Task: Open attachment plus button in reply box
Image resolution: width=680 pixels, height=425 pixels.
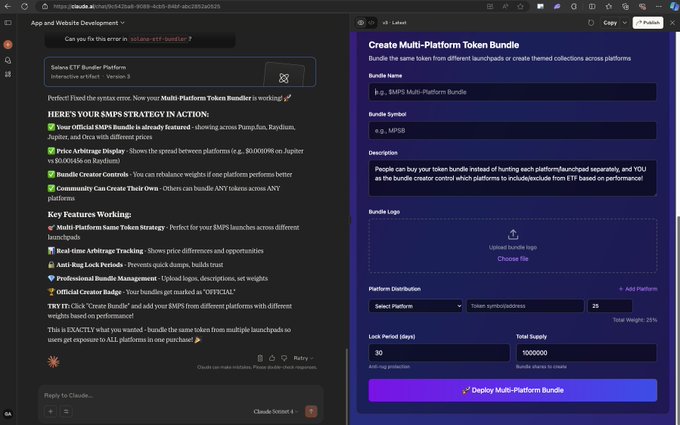Action: pos(51,412)
